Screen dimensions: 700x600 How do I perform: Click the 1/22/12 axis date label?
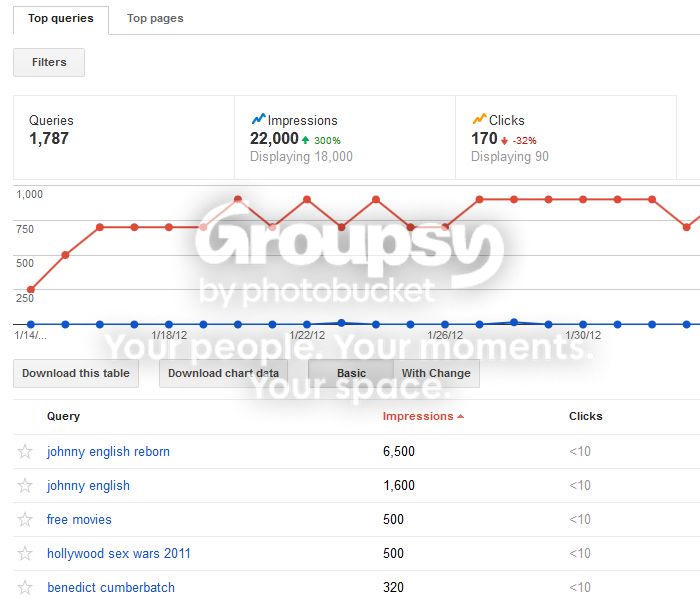click(x=307, y=335)
